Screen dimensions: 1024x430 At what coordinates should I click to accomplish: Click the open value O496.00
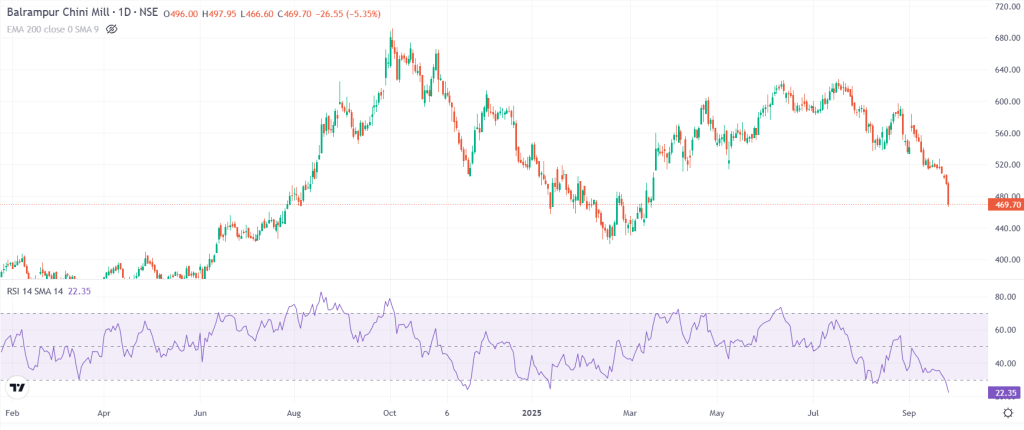(182, 14)
